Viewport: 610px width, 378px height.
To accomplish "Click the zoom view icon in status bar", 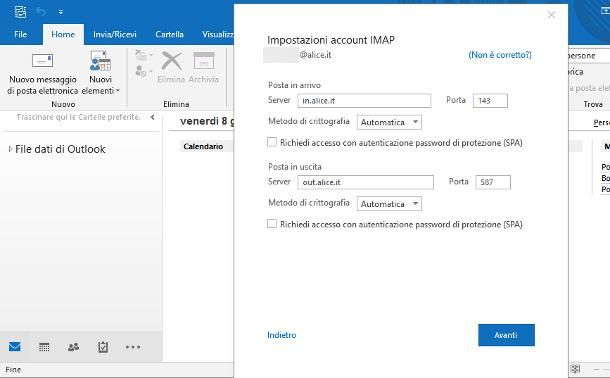I will click(575, 369).
